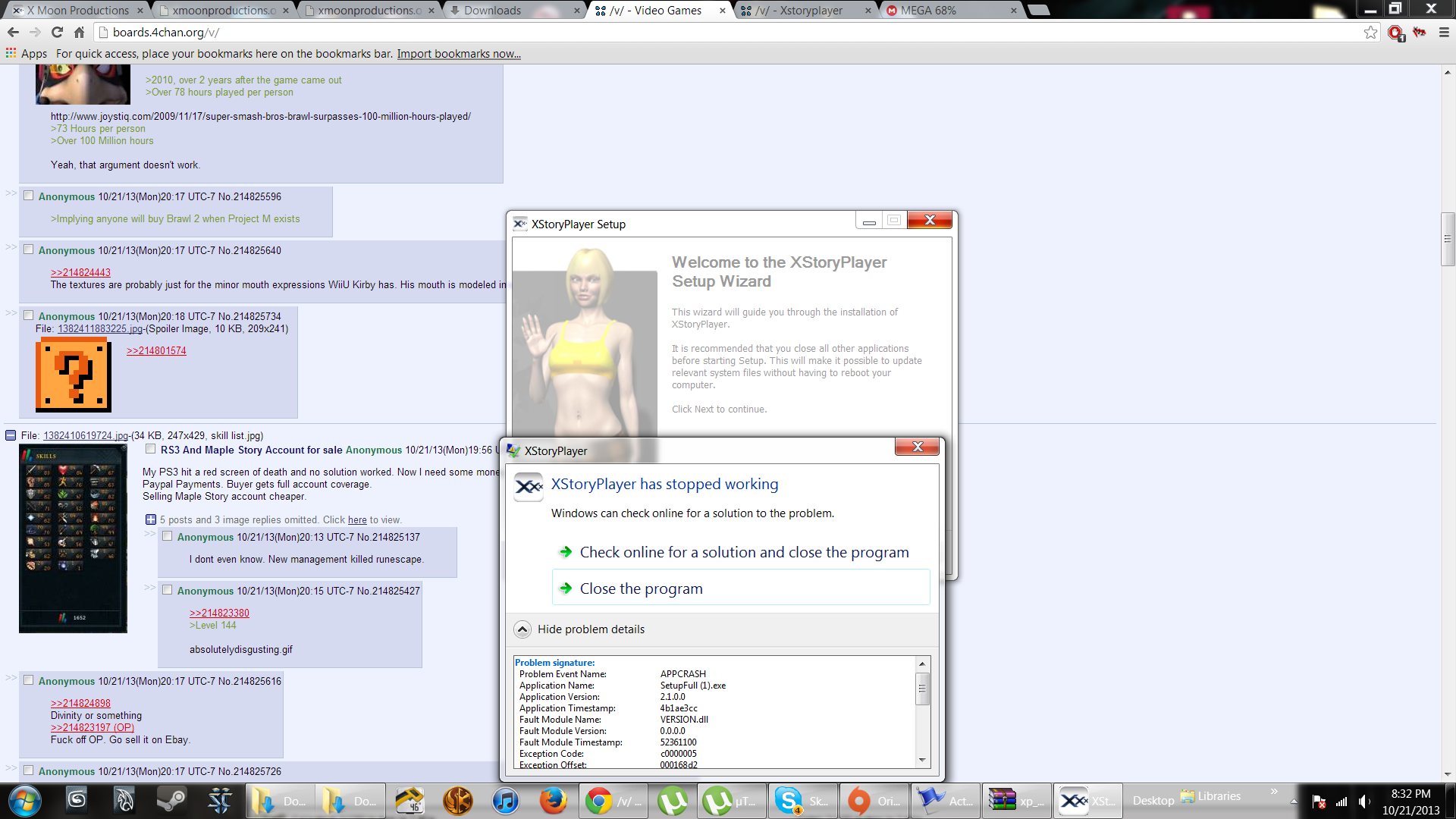Hide post No.214825734 using side arrows
This screenshot has height=819, width=1456.
pos(11,313)
